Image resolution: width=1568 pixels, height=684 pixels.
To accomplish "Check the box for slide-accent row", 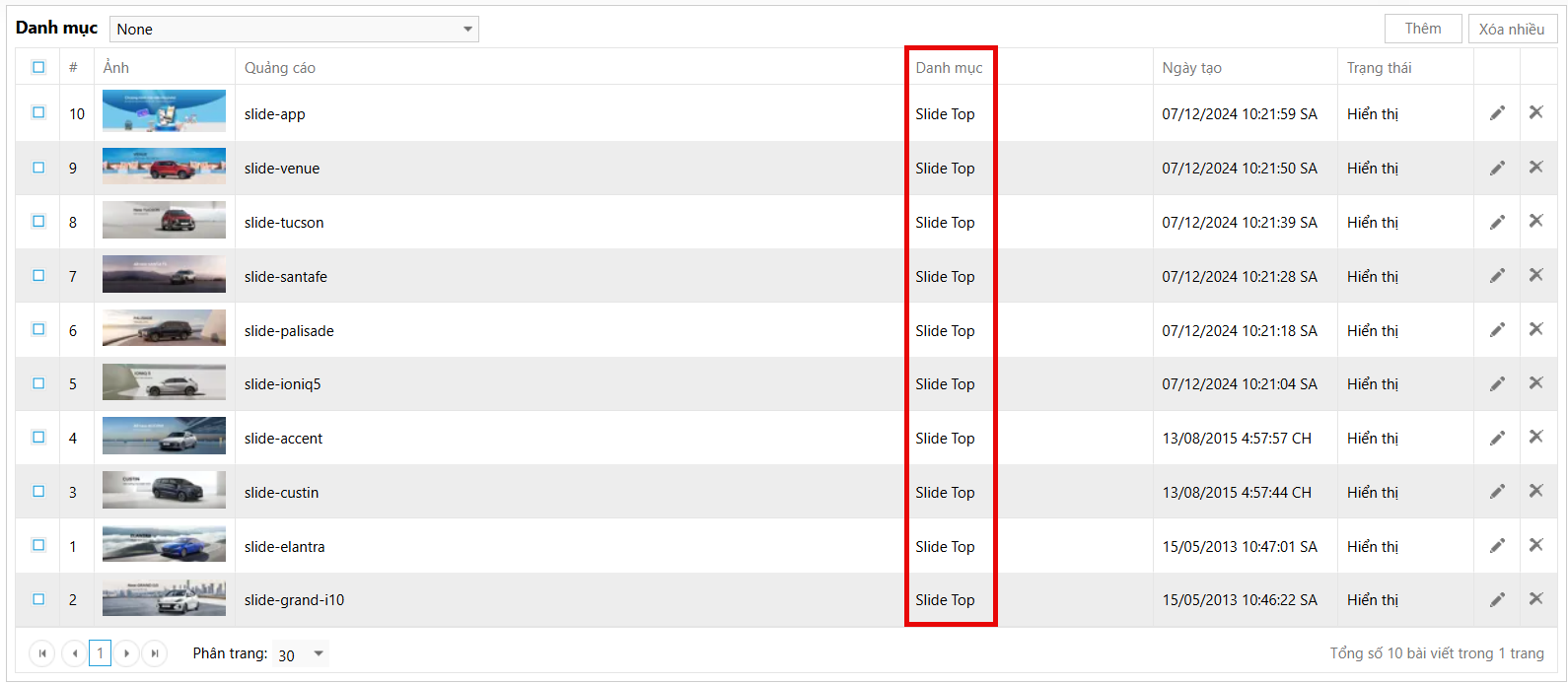I will (38, 437).
